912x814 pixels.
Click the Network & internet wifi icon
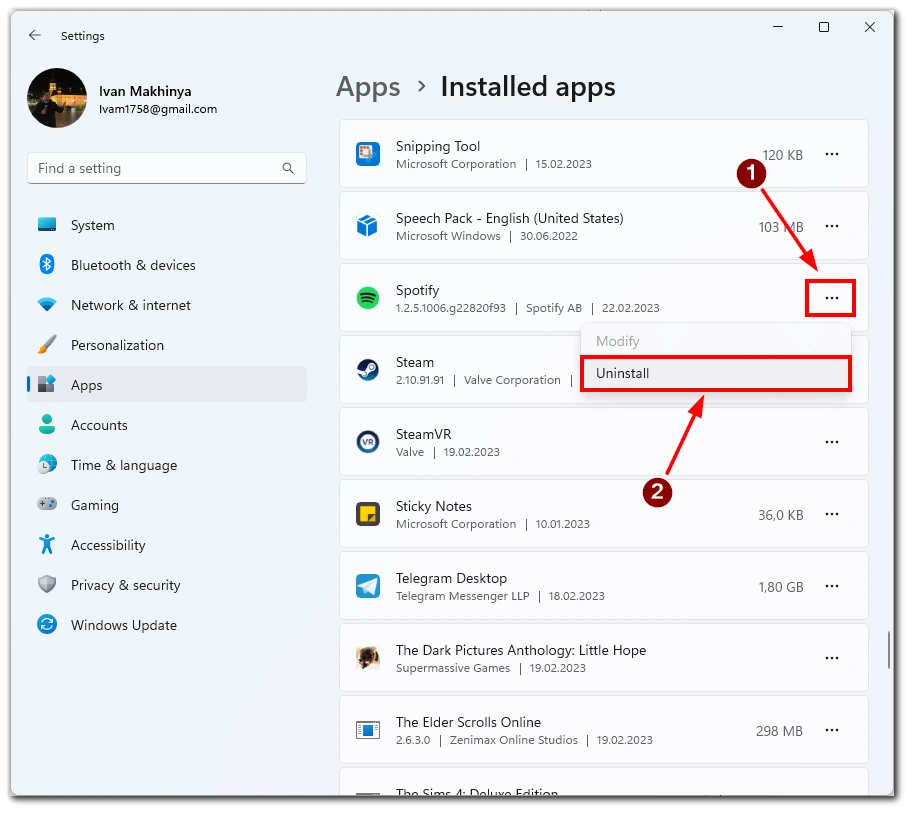point(47,305)
